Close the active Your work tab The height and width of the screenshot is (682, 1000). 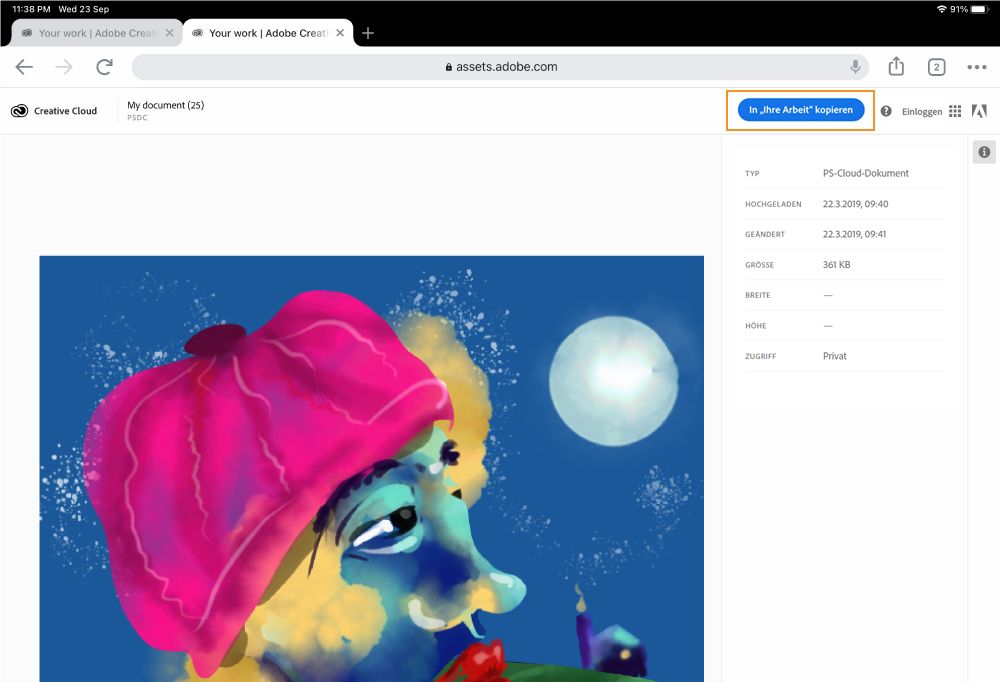[340, 33]
